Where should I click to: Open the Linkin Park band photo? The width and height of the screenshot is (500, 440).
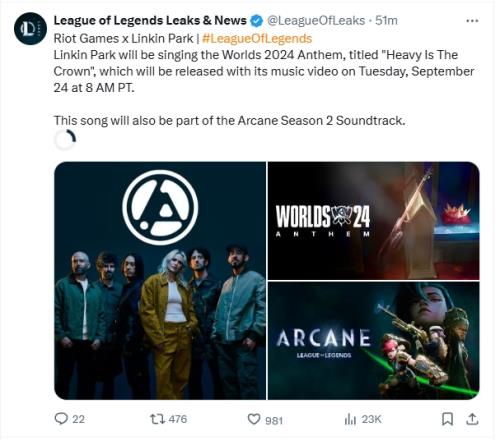160,281
